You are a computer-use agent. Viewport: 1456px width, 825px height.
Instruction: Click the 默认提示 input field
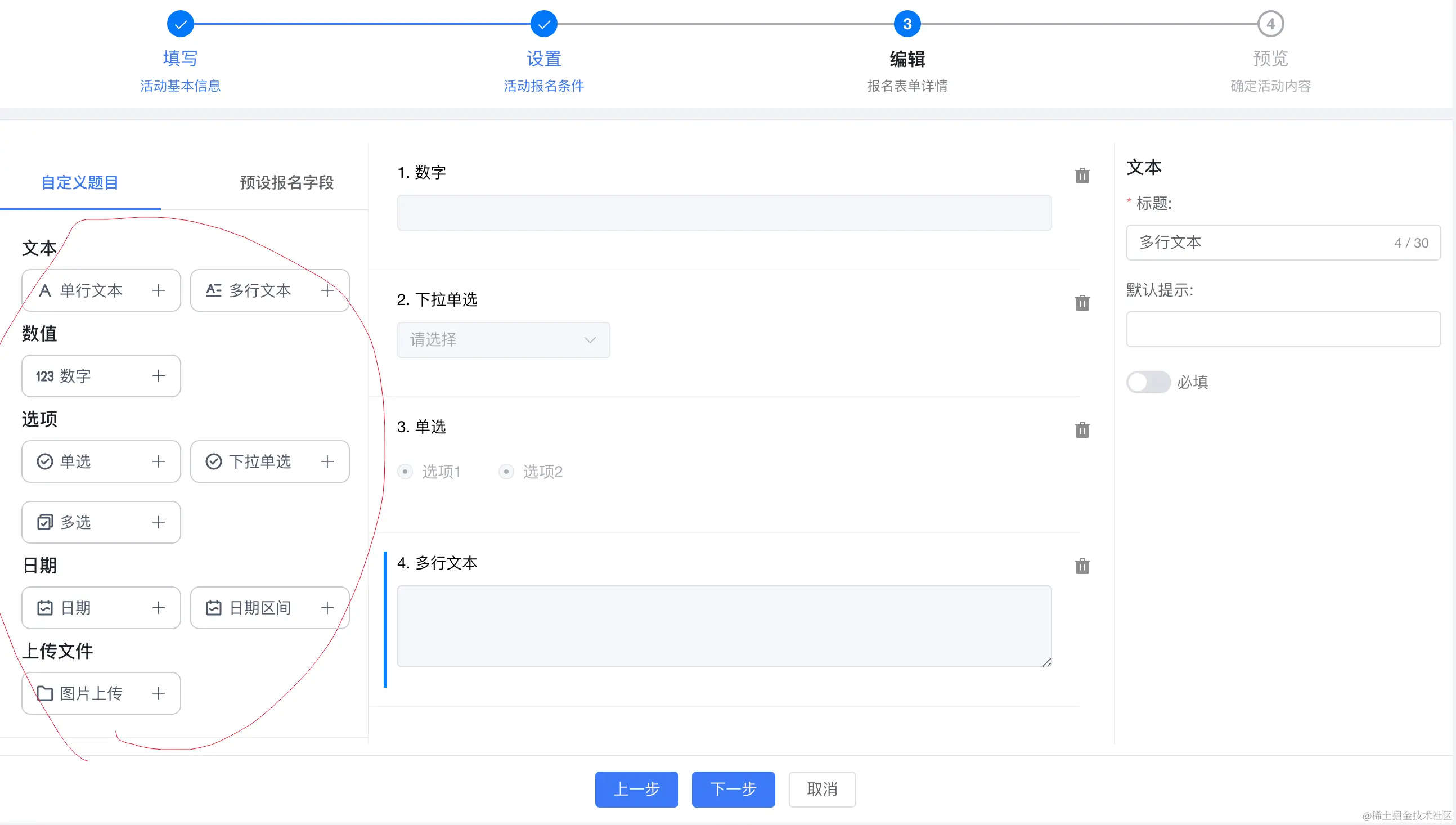[1283, 329]
